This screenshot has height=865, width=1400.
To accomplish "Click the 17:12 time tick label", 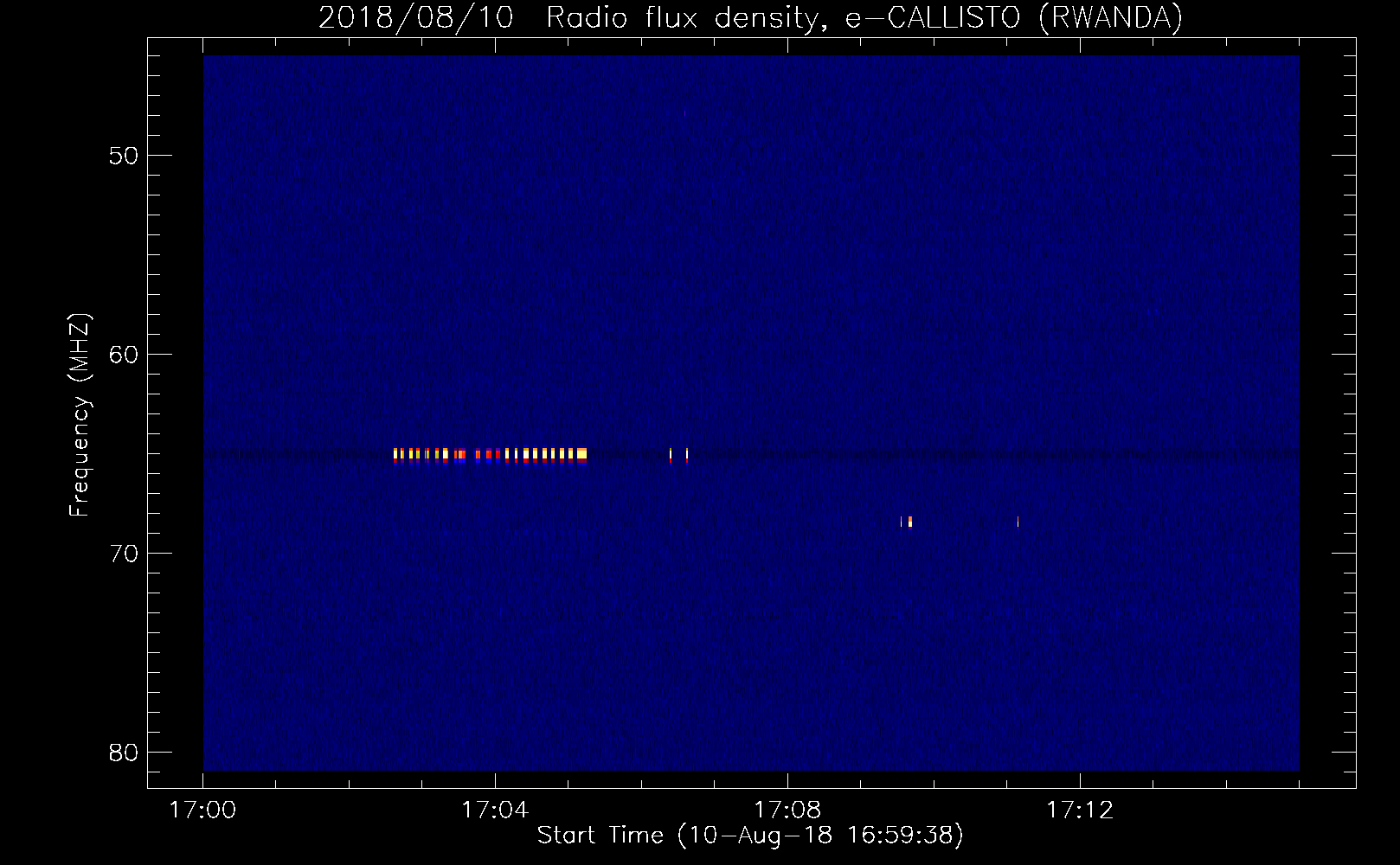I will click(x=1080, y=811).
